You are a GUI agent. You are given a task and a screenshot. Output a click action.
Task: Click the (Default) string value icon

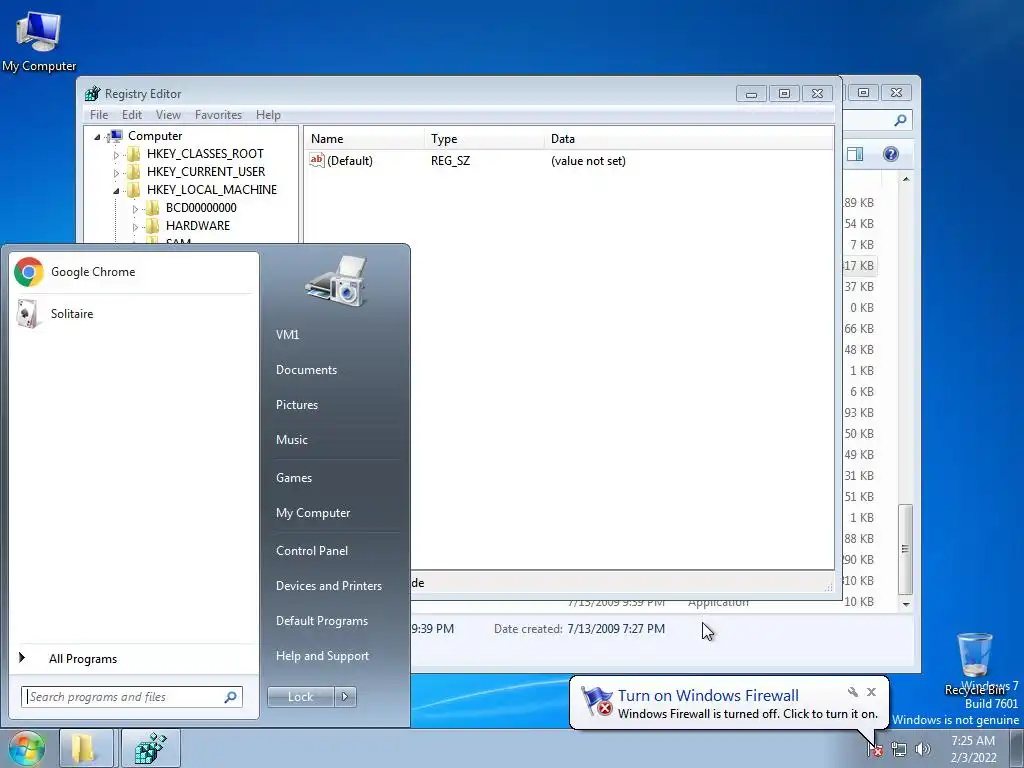click(x=317, y=160)
